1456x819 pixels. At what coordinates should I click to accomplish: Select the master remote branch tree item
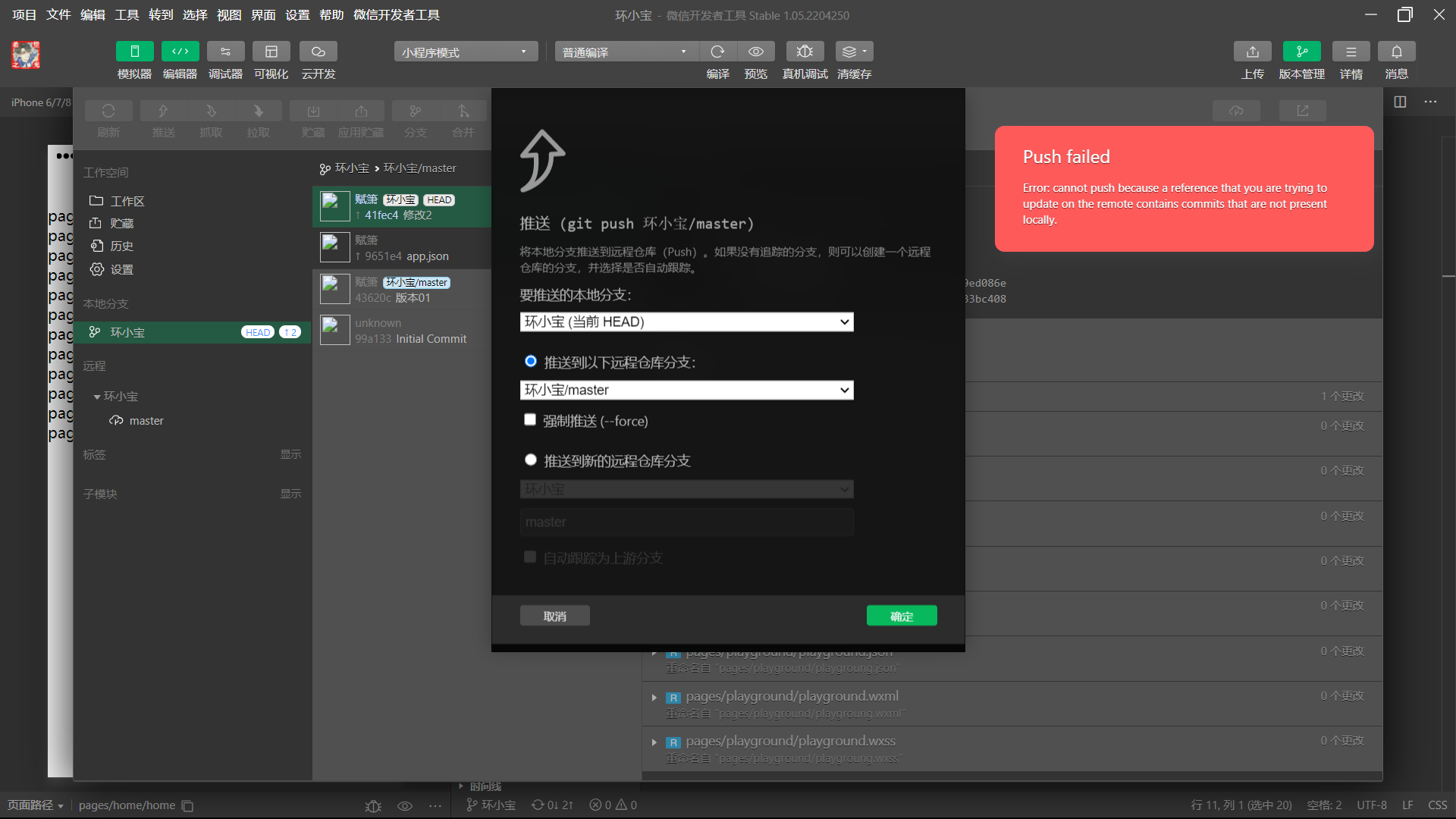coord(146,421)
